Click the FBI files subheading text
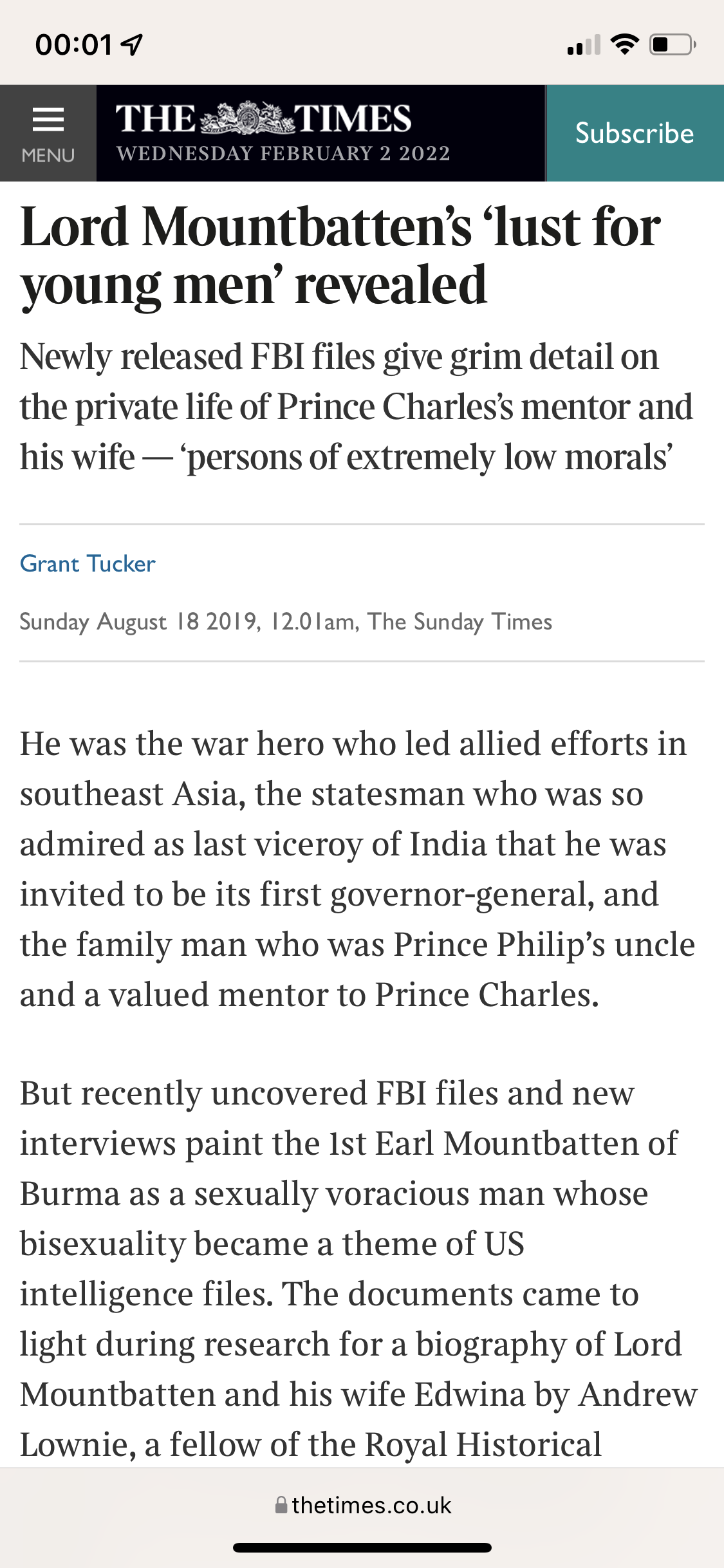This screenshot has width=724, height=1568. point(356,406)
